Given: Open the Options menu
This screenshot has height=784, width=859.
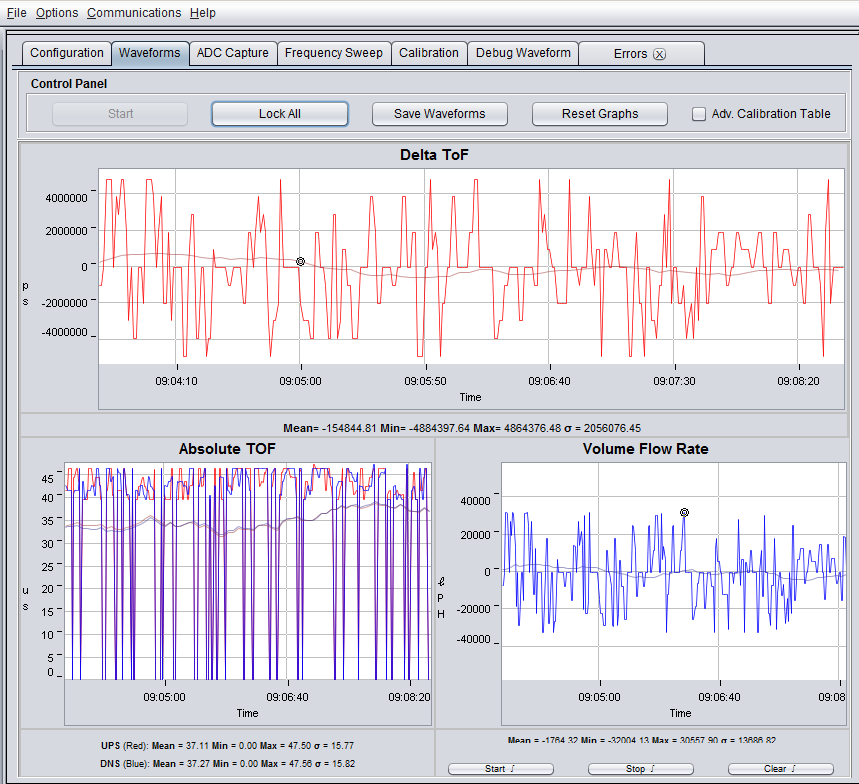Looking at the screenshot, I should [56, 13].
